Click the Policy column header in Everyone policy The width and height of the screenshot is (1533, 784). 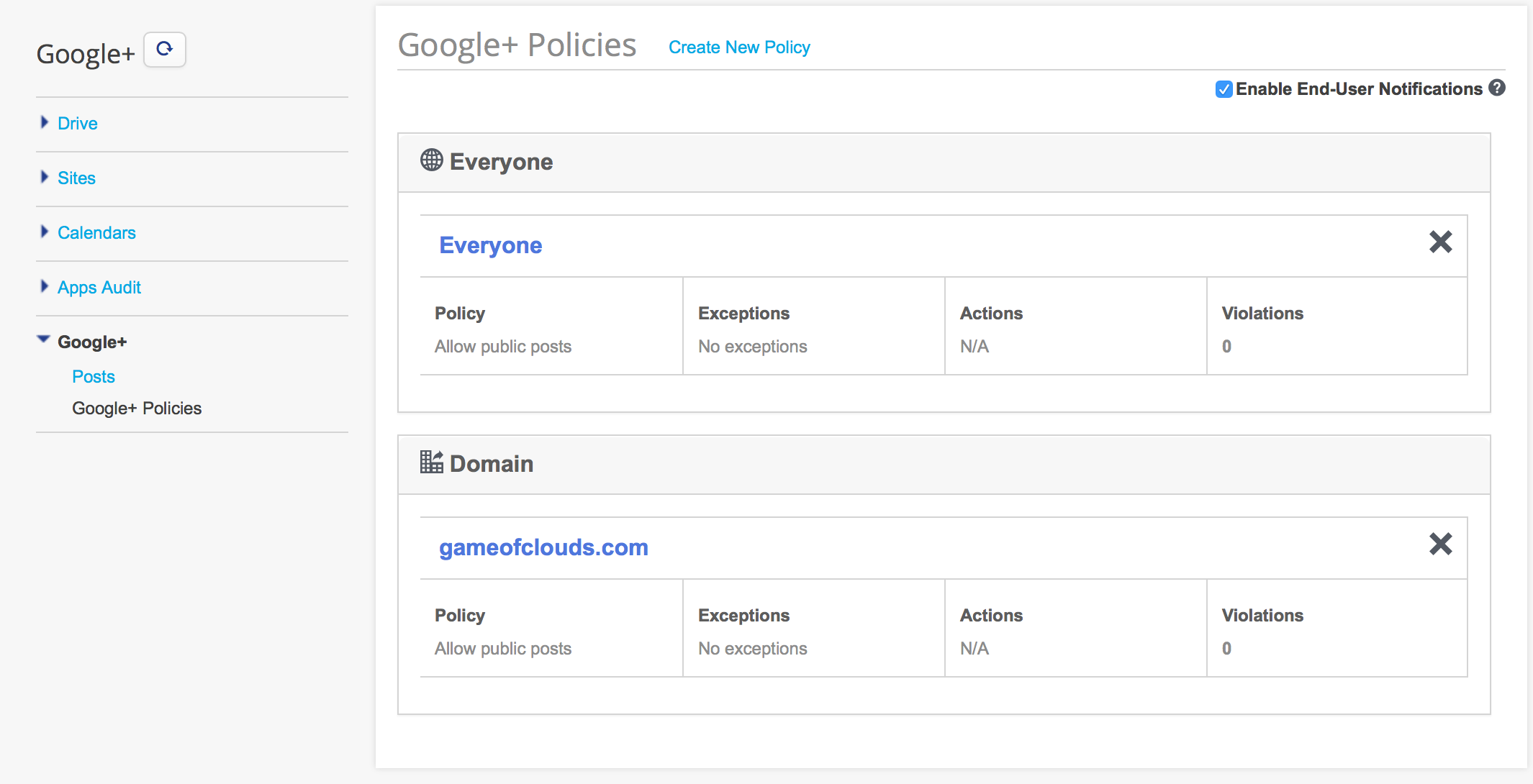coord(460,314)
